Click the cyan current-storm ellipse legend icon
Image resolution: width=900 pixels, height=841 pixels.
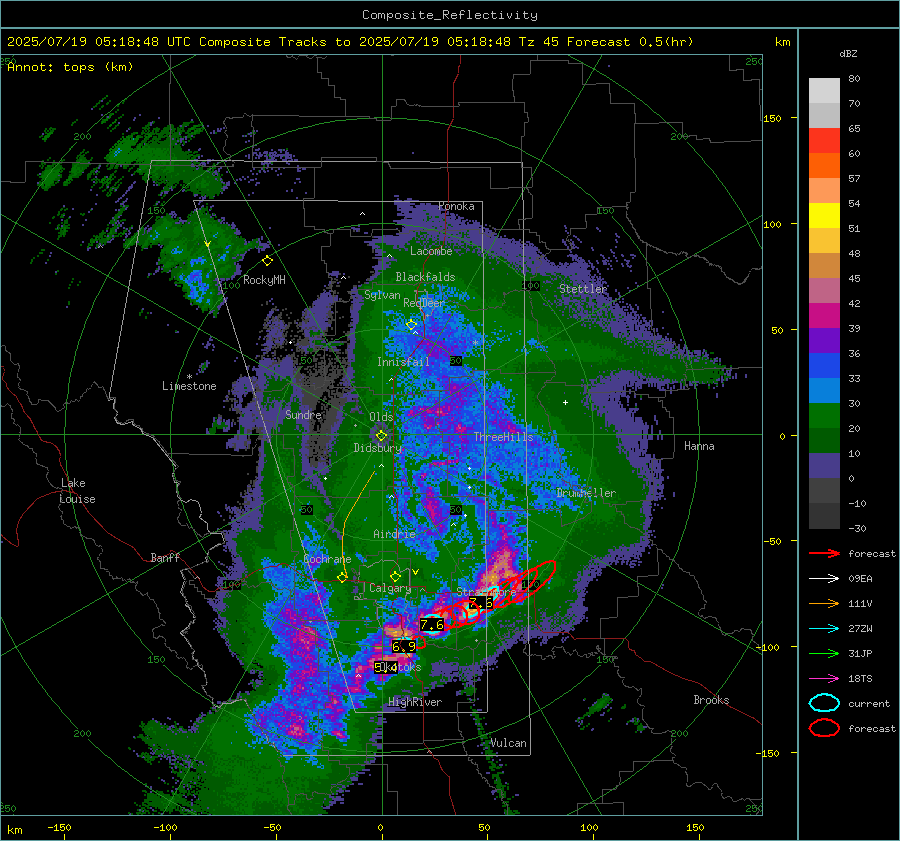[x=824, y=703]
